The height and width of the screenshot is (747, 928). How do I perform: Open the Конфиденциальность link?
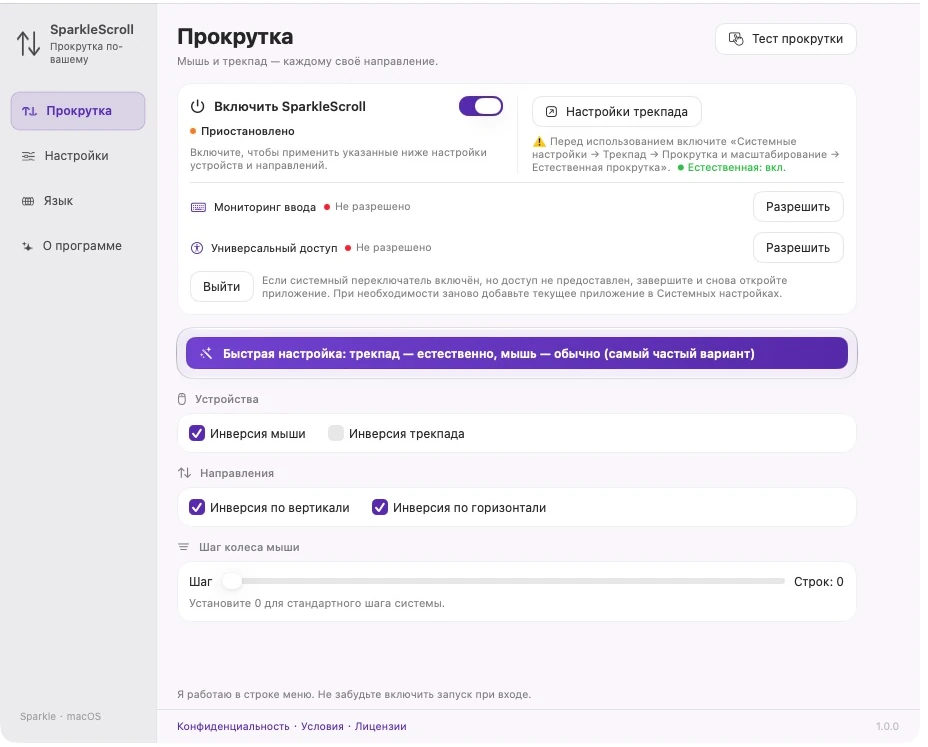(233, 727)
